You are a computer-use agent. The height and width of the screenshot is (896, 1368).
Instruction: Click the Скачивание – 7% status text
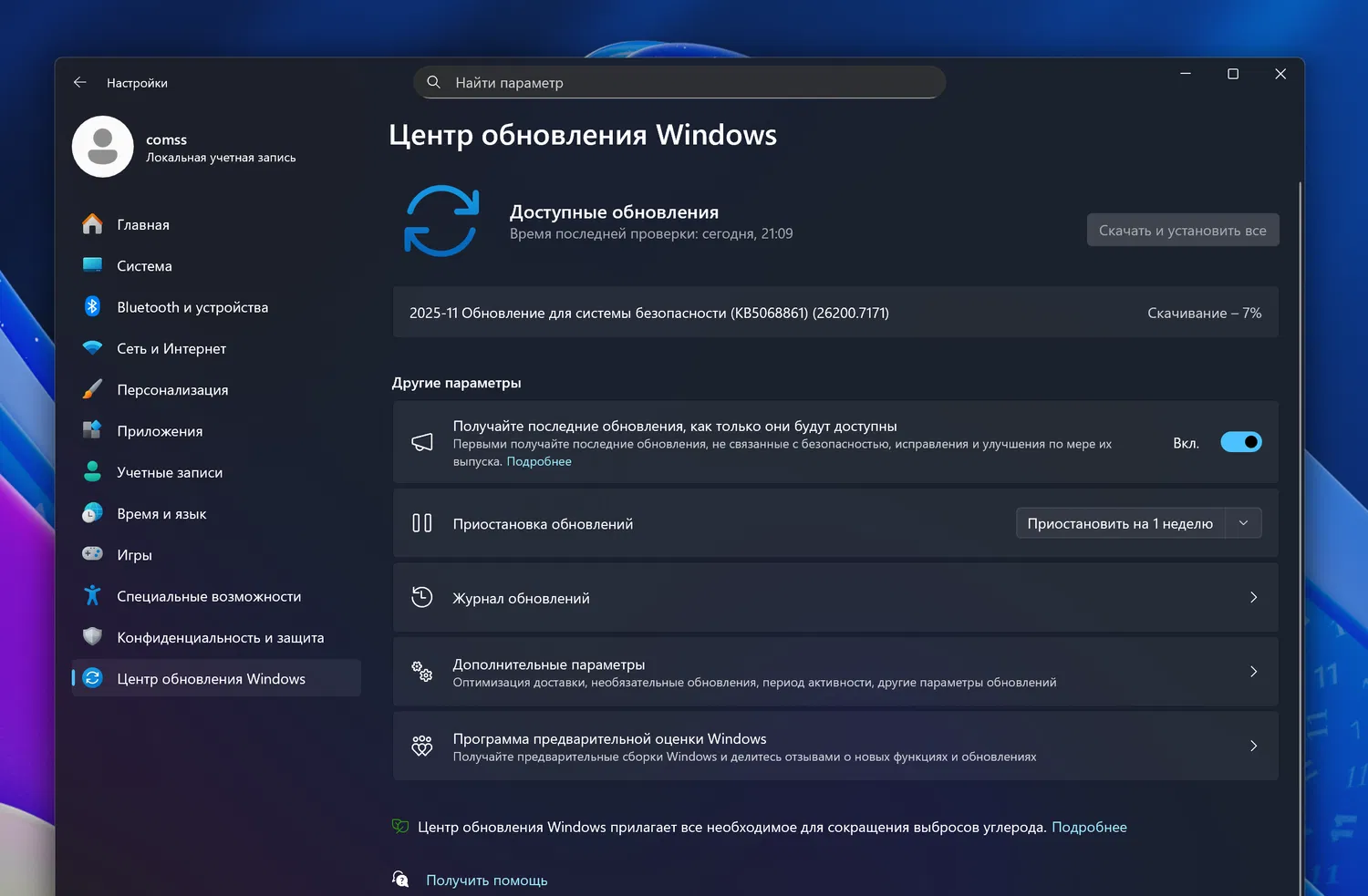[x=1204, y=313]
